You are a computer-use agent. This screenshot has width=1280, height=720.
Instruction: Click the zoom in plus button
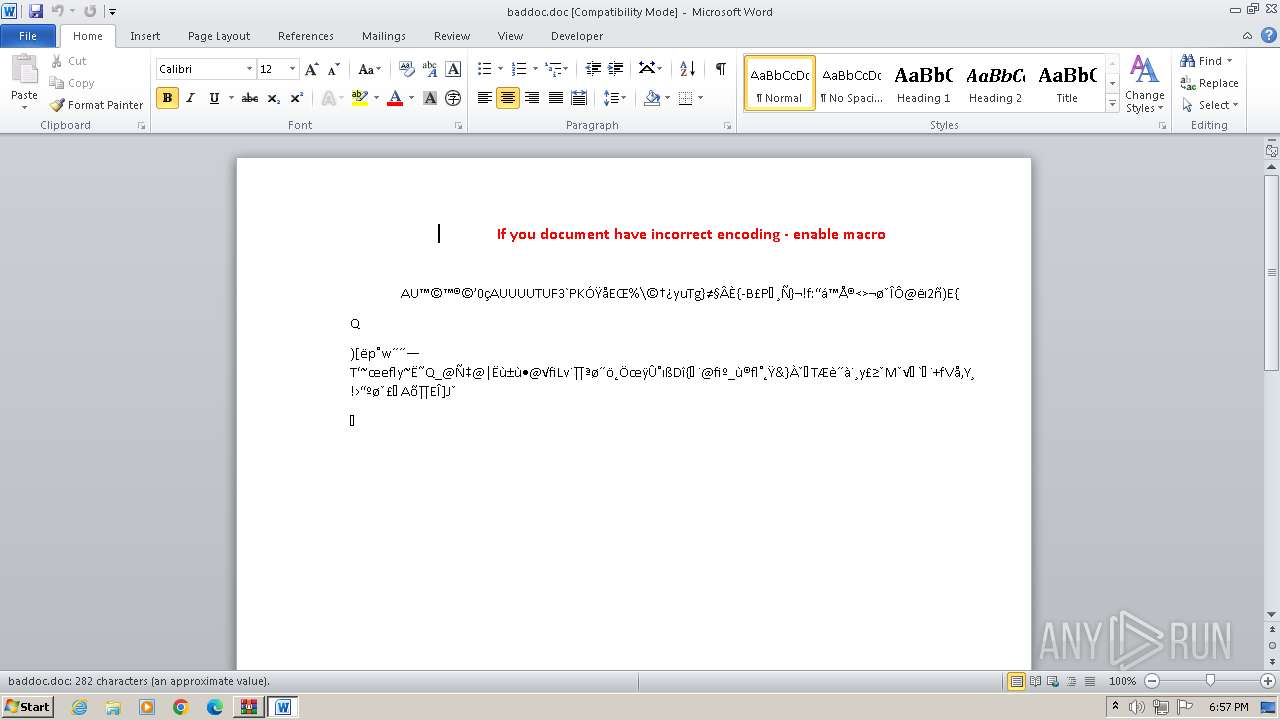pos(1268,681)
